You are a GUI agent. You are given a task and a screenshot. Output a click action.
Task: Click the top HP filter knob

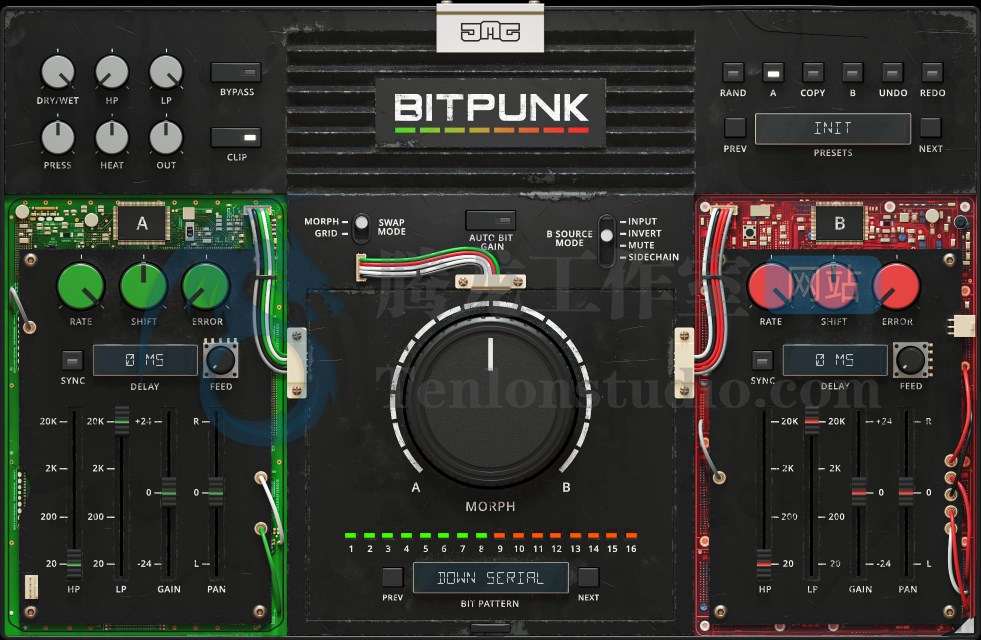111,71
